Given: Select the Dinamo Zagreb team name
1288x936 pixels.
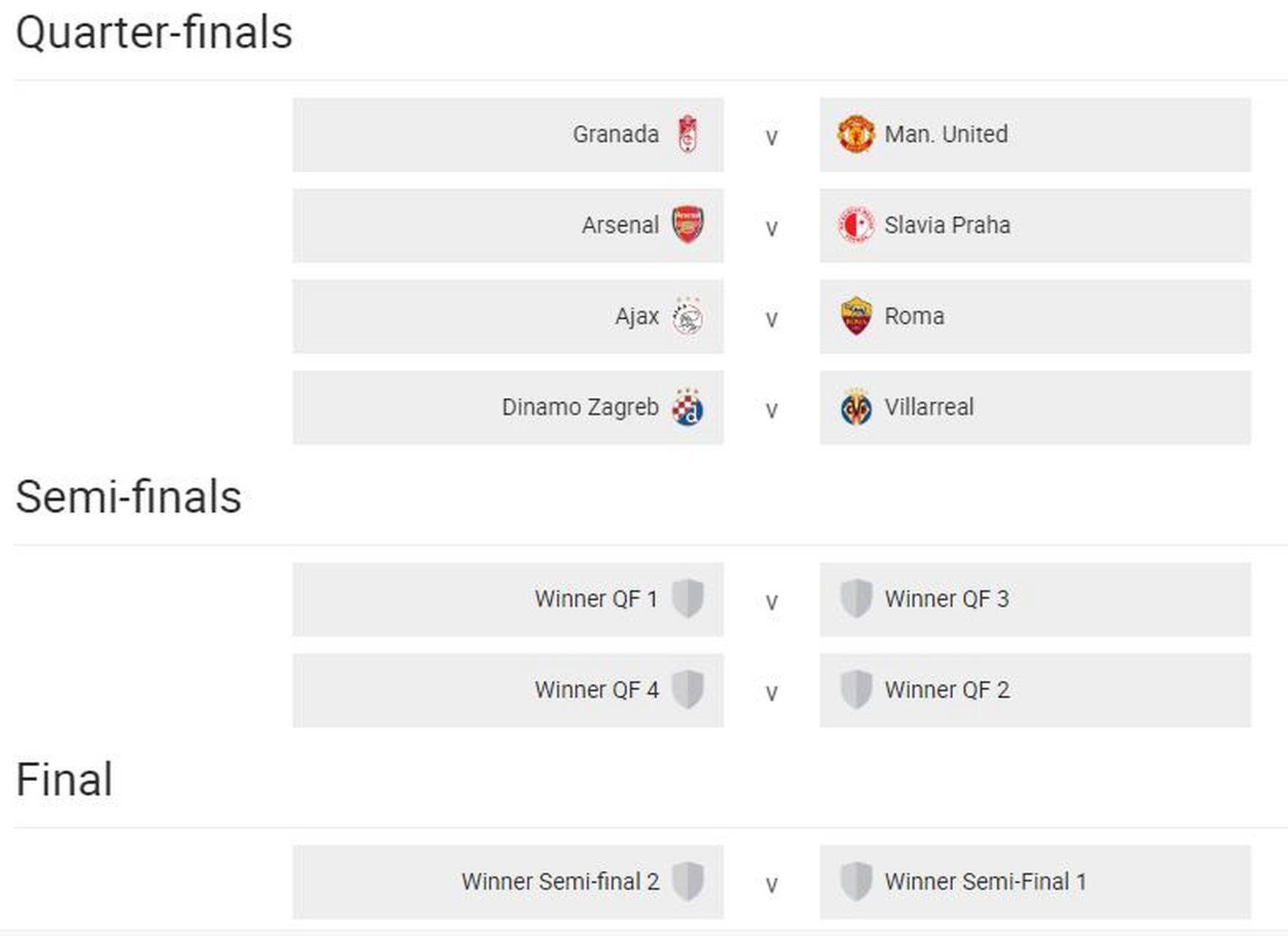Looking at the screenshot, I should (x=580, y=407).
